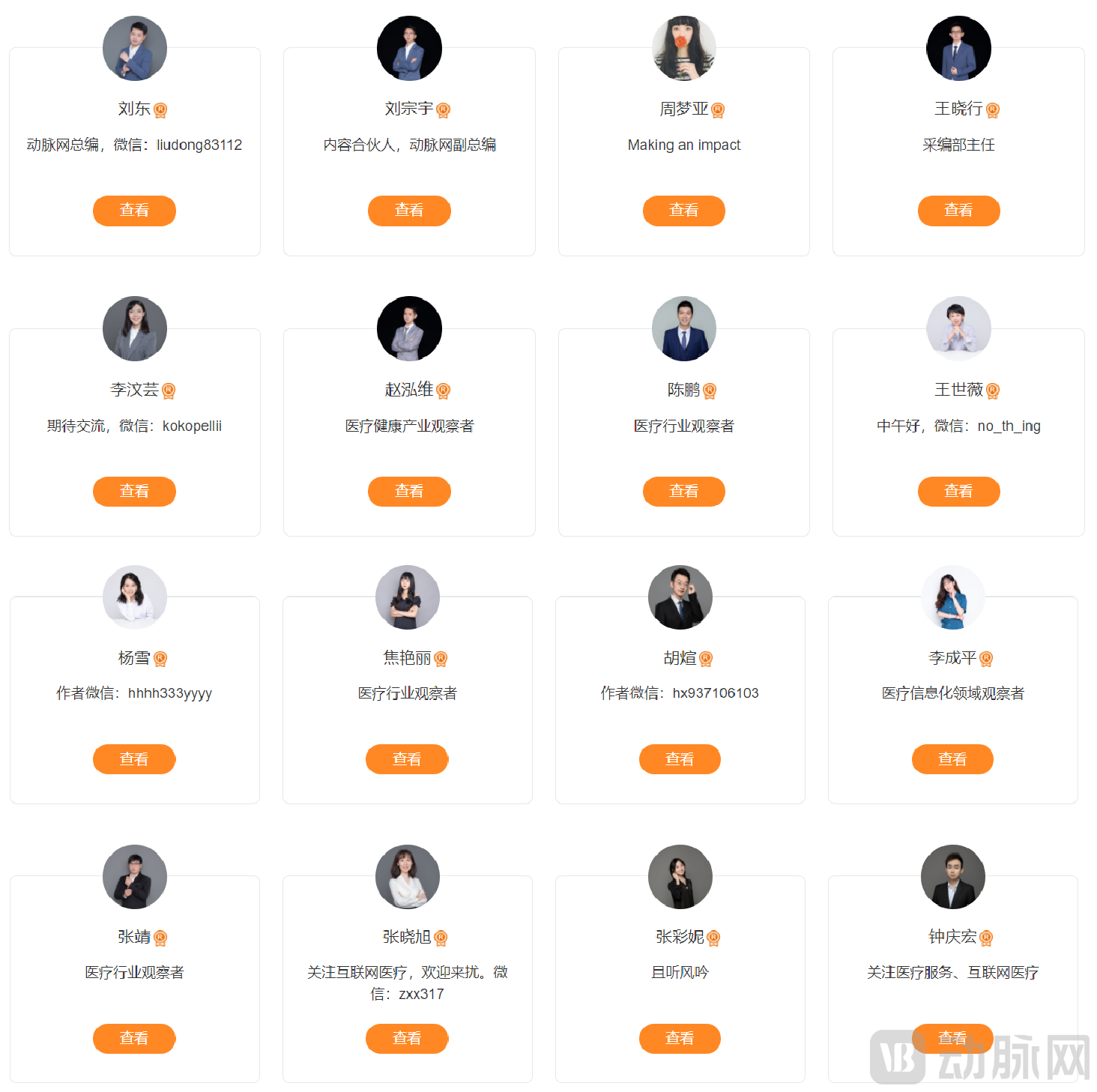
Task: Click 陈鹏's profile photo
Action: click(x=683, y=328)
